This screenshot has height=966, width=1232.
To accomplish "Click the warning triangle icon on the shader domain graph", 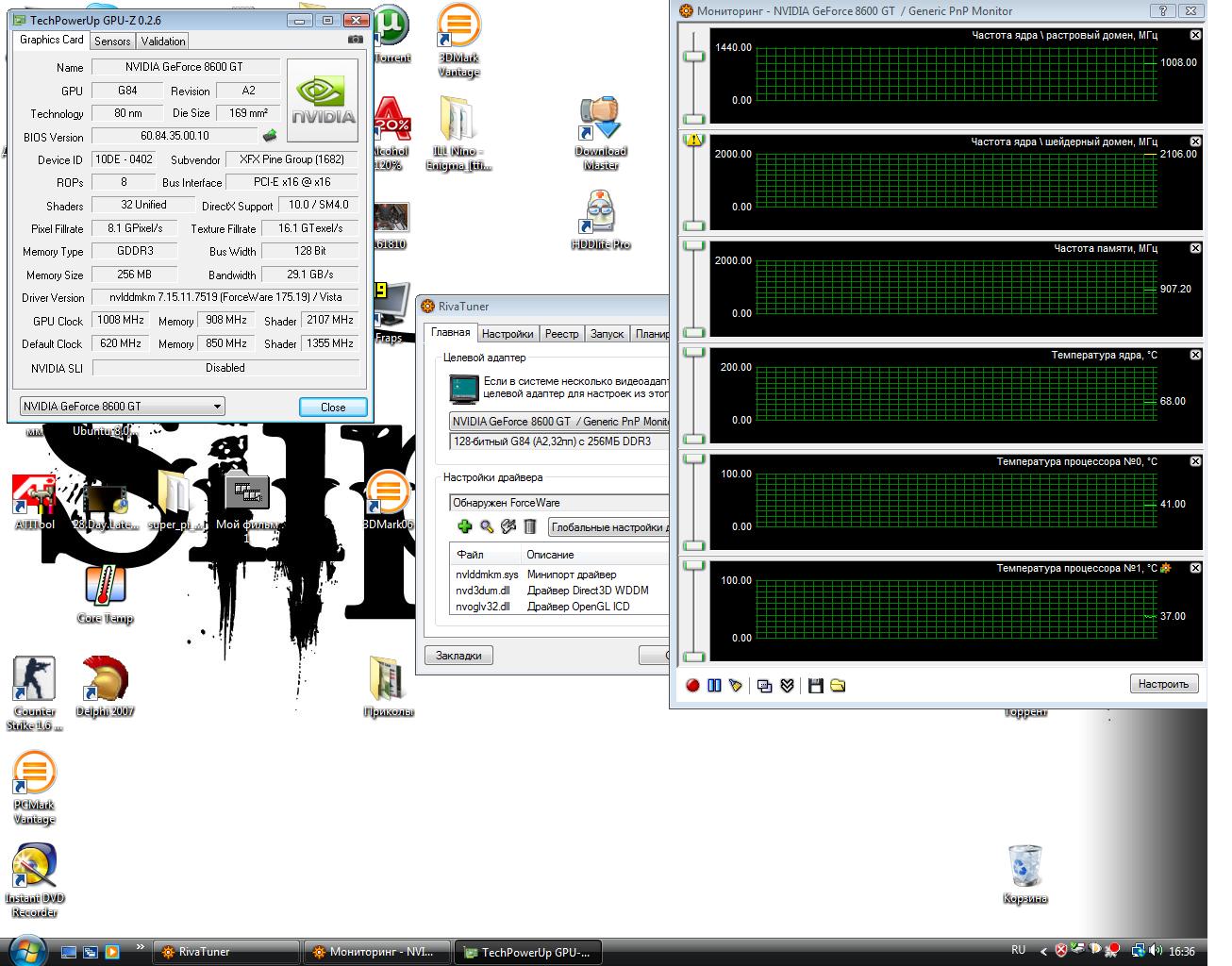I will coord(694,140).
